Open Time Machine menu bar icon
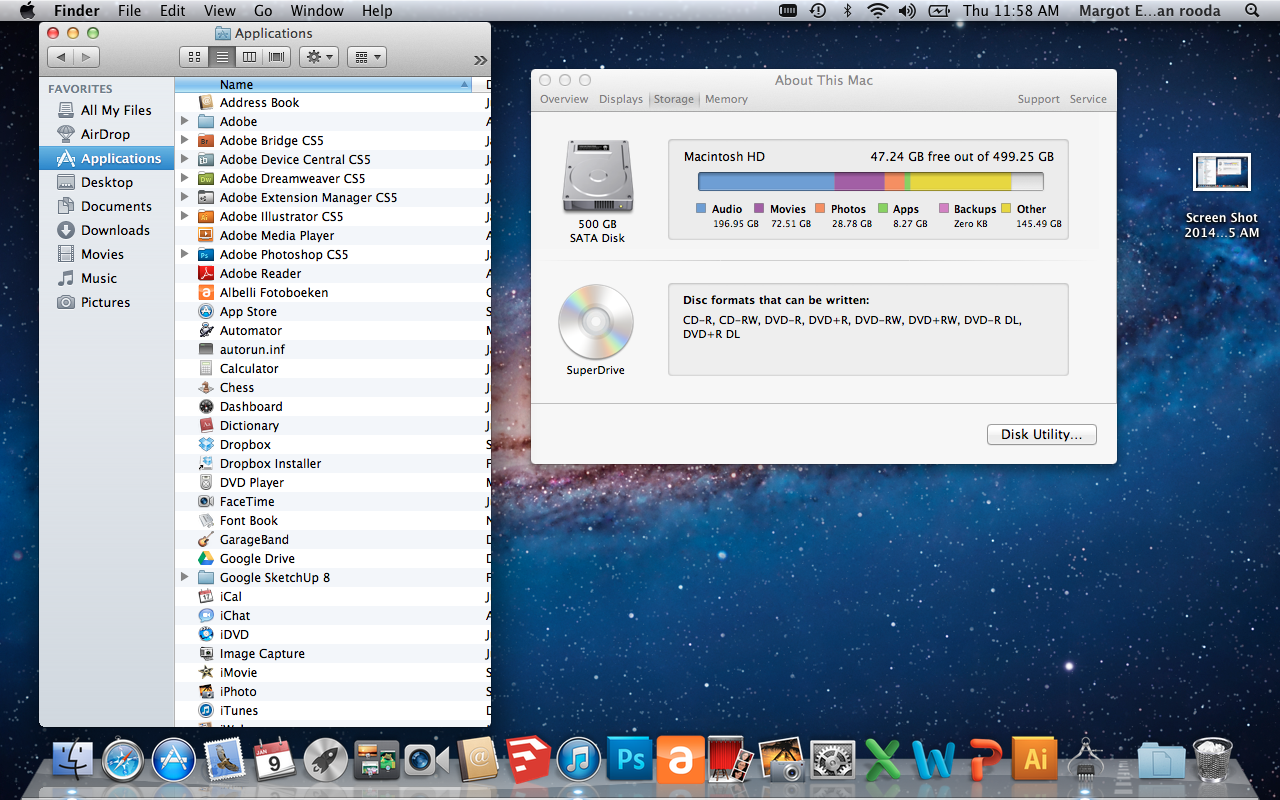Viewport: 1280px width, 800px height. point(818,11)
